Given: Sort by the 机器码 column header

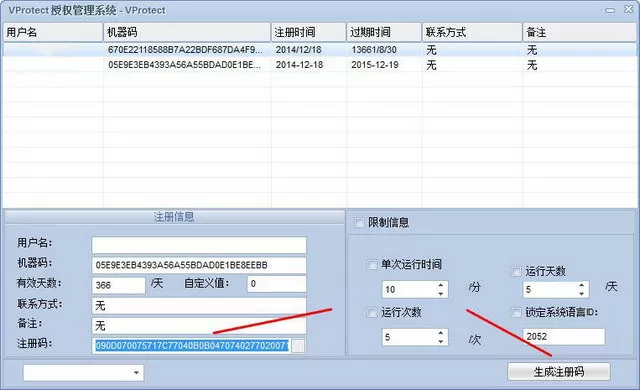Looking at the screenshot, I should (187, 32).
